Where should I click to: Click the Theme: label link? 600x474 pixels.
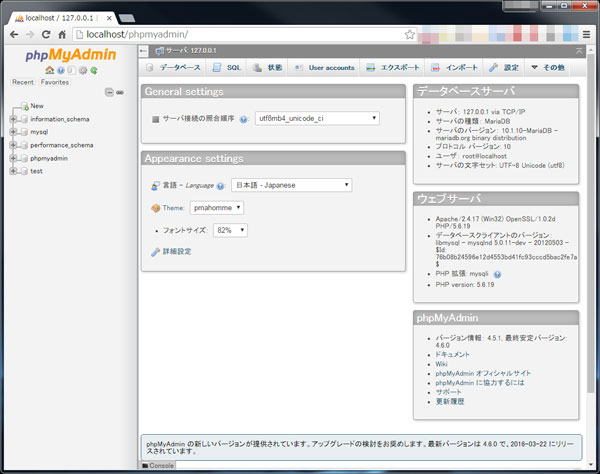[173, 208]
